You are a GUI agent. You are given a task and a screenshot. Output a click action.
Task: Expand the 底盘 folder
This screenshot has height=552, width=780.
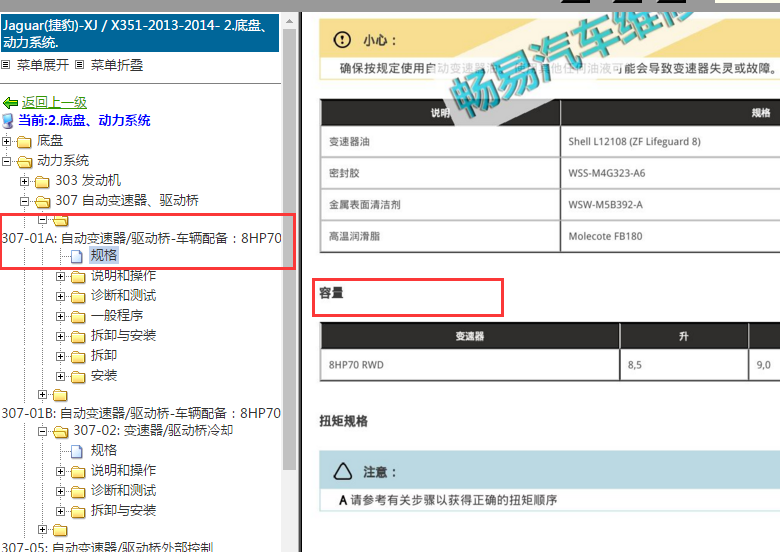click(x=6, y=141)
